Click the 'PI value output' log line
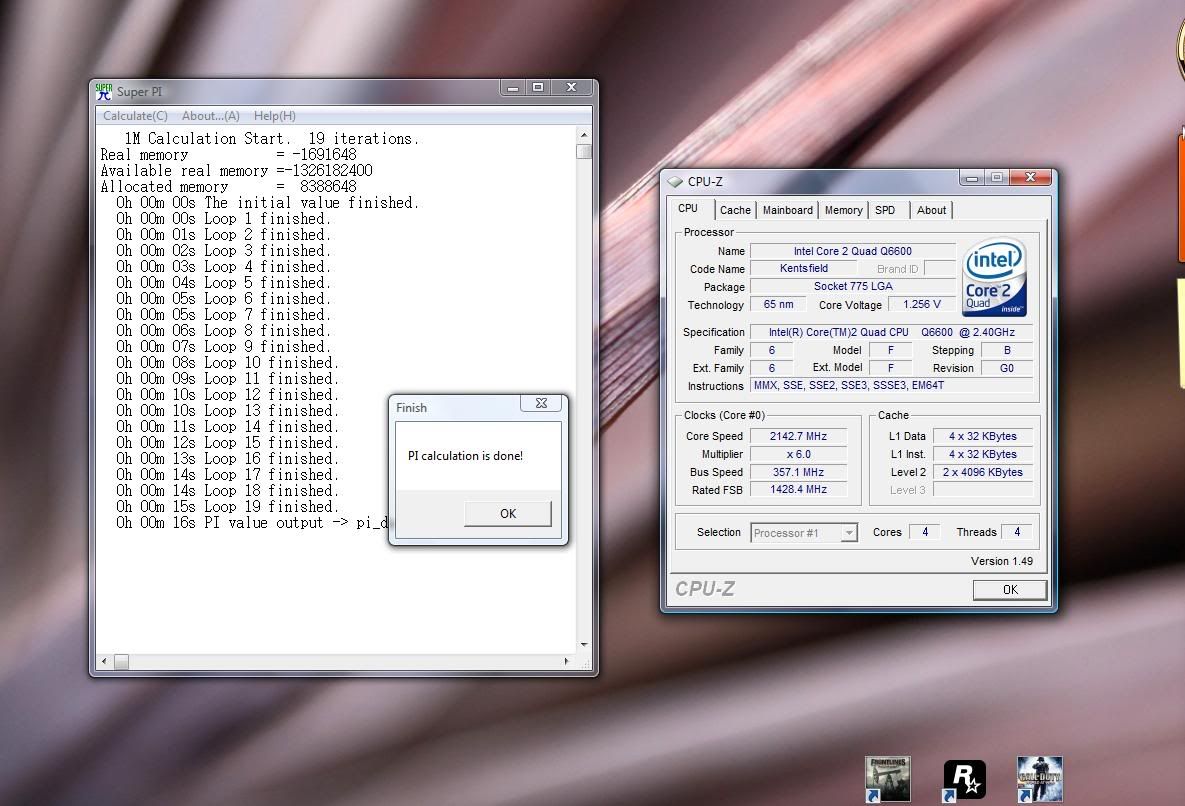This screenshot has width=1185, height=806. (252, 523)
